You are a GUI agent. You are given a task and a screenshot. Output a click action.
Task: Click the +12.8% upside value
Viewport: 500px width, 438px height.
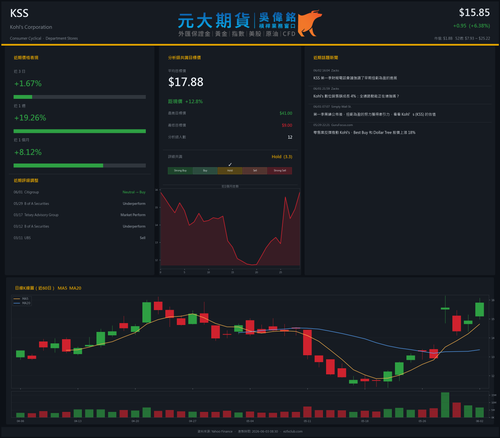click(194, 101)
